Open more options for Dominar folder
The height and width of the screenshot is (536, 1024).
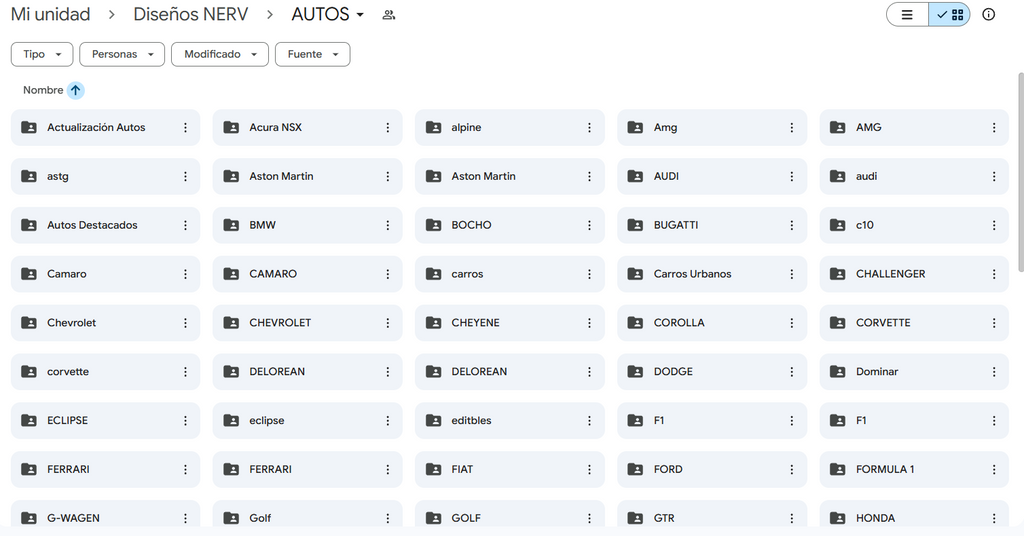(994, 372)
